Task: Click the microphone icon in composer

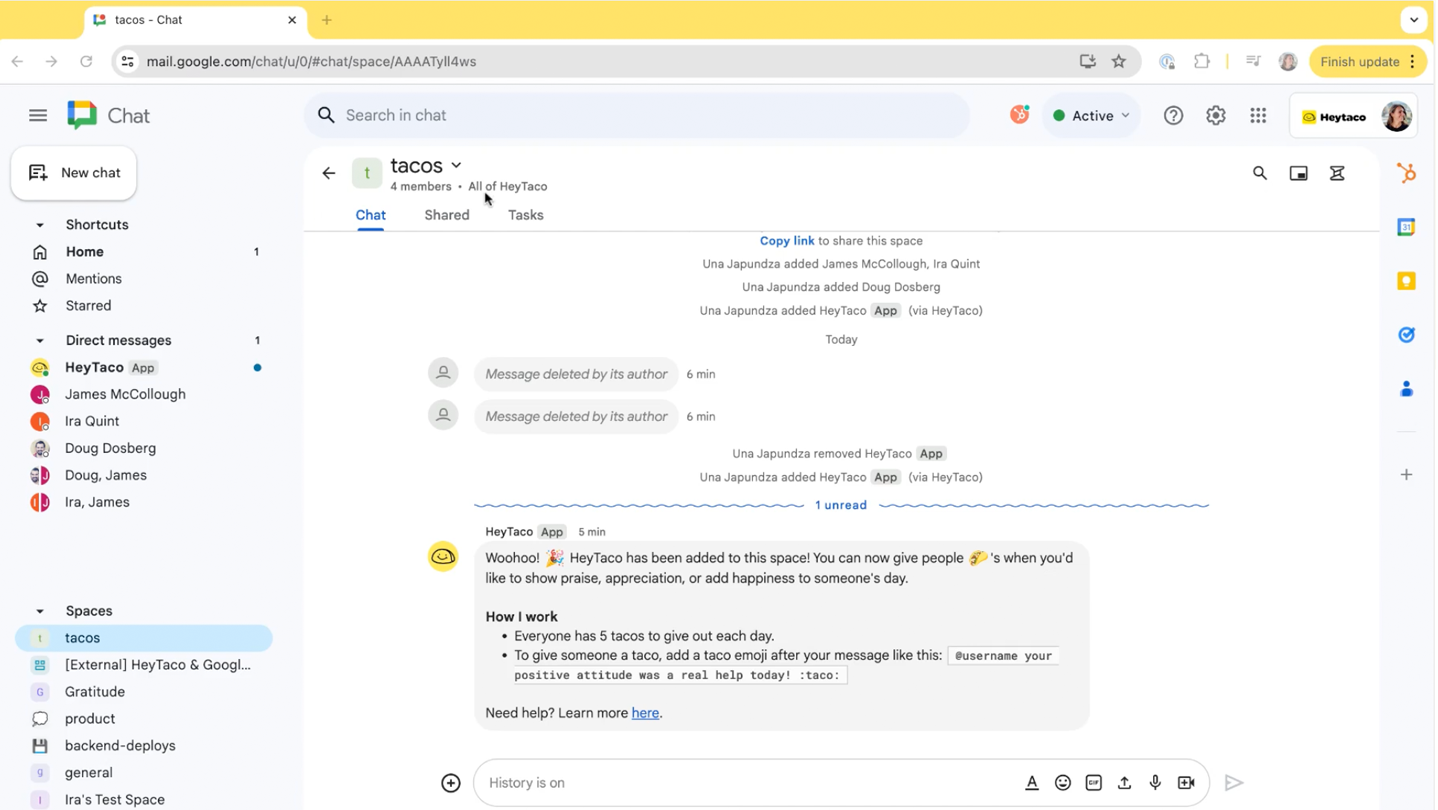Action: click(1156, 784)
